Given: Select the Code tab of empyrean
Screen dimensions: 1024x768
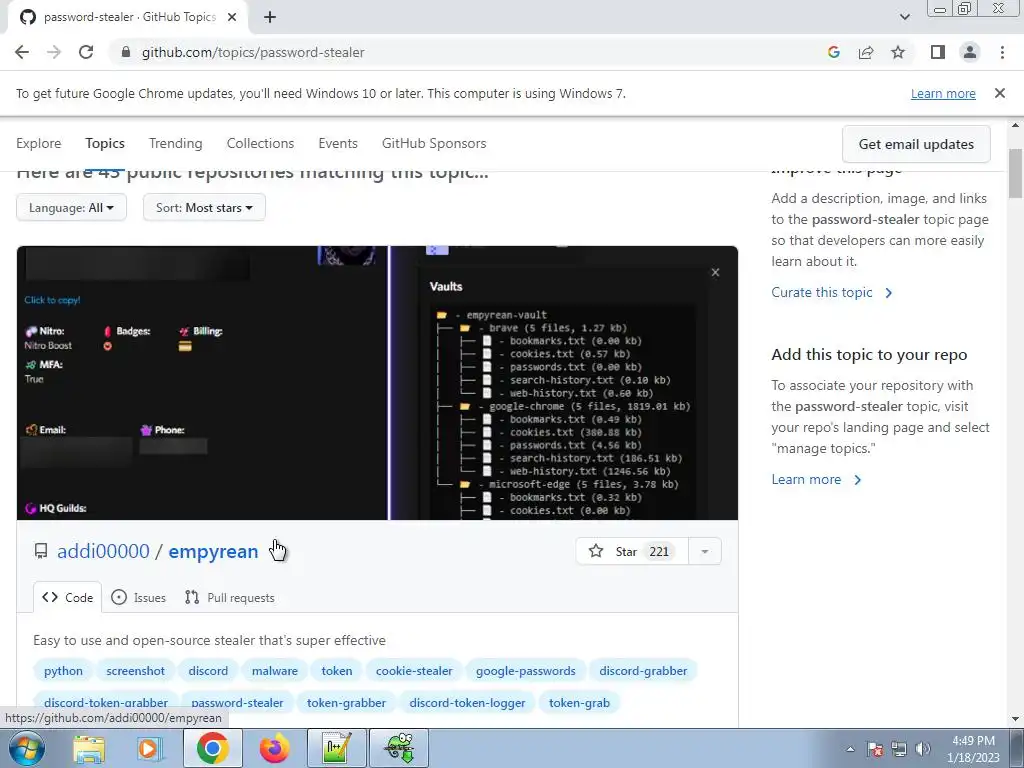Looking at the screenshot, I should [x=67, y=598].
